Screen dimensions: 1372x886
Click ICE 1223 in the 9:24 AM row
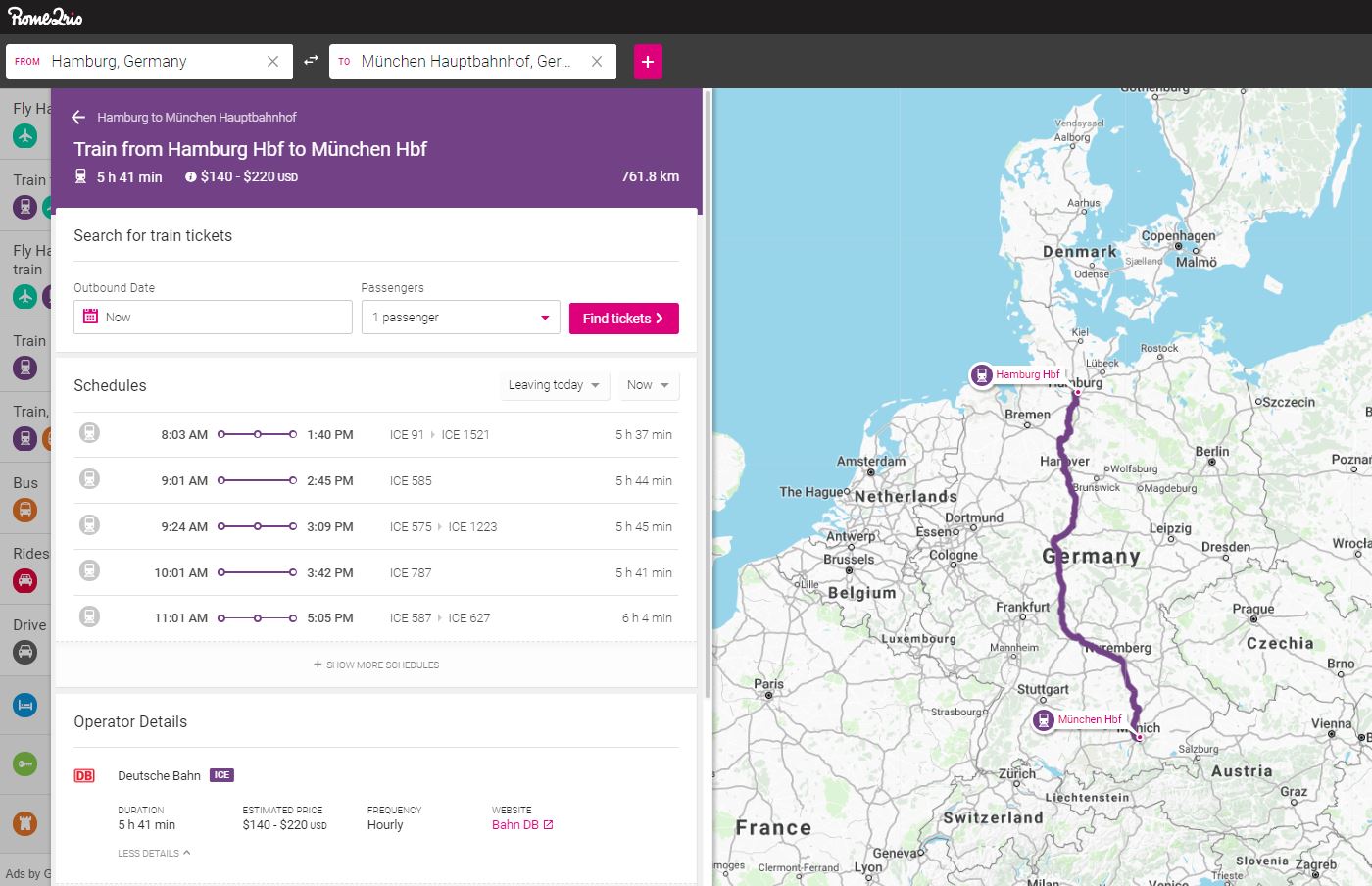click(x=472, y=527)
